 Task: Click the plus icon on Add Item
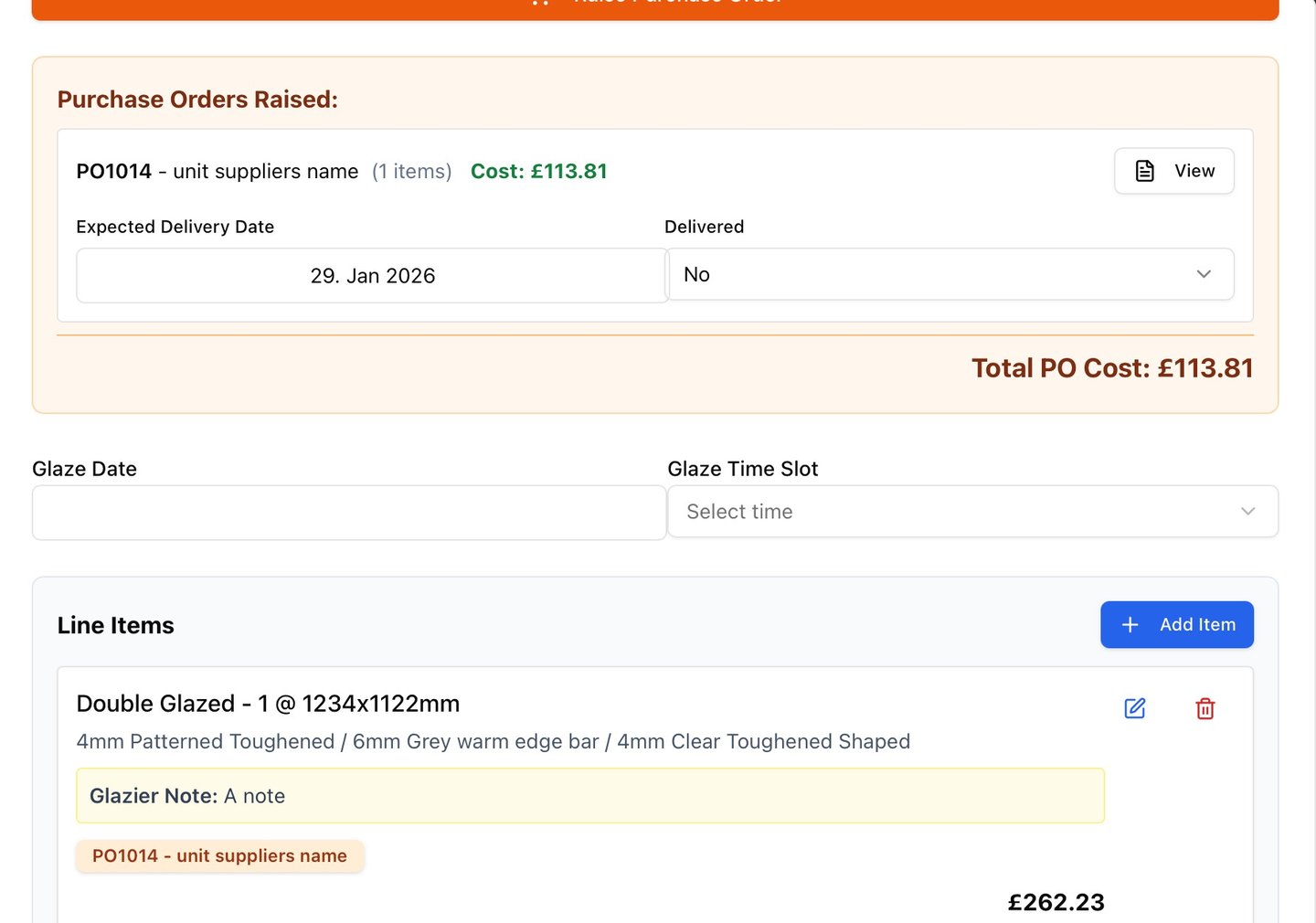pos(1130,625)
